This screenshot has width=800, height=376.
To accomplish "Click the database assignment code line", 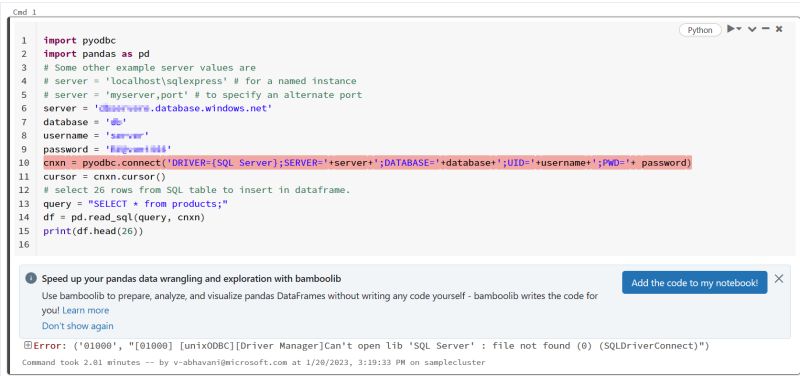I will pyautogui.click(x=85, y=122).
